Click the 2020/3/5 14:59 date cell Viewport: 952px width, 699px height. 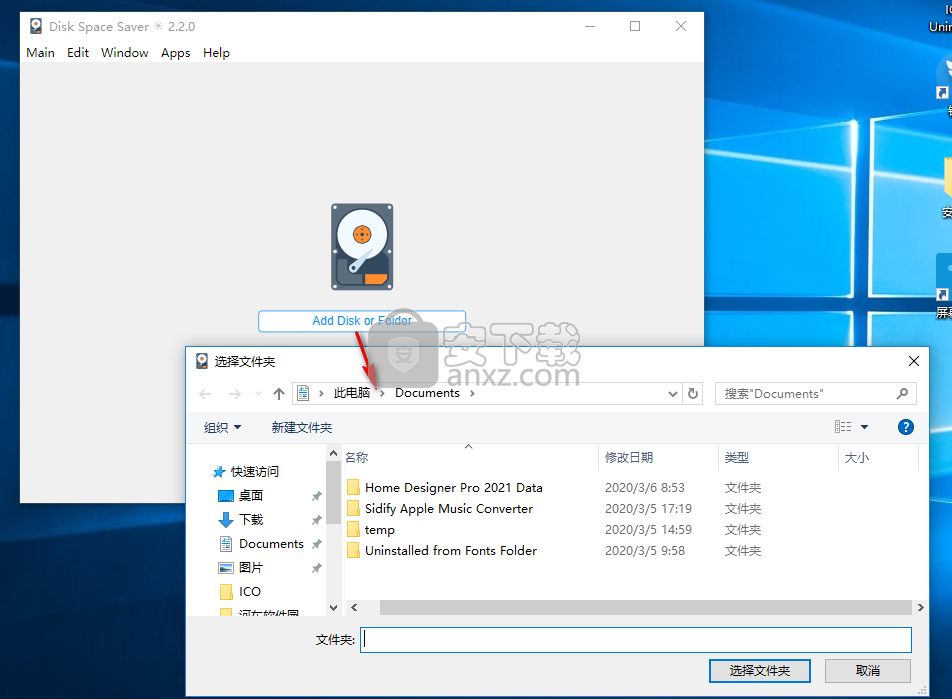[x=648, y=530]
